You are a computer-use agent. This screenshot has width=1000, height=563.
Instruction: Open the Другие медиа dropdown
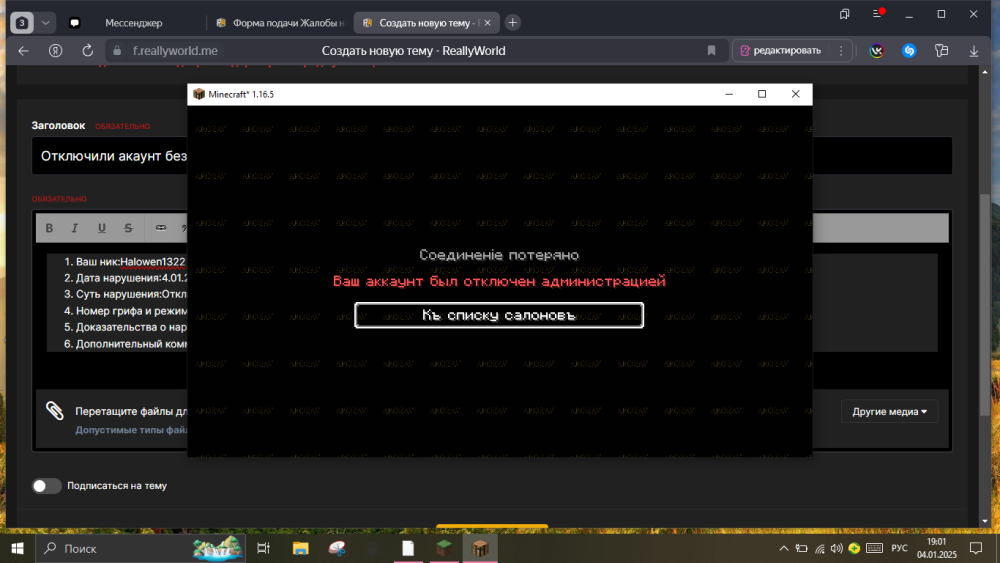coord(890,411)
